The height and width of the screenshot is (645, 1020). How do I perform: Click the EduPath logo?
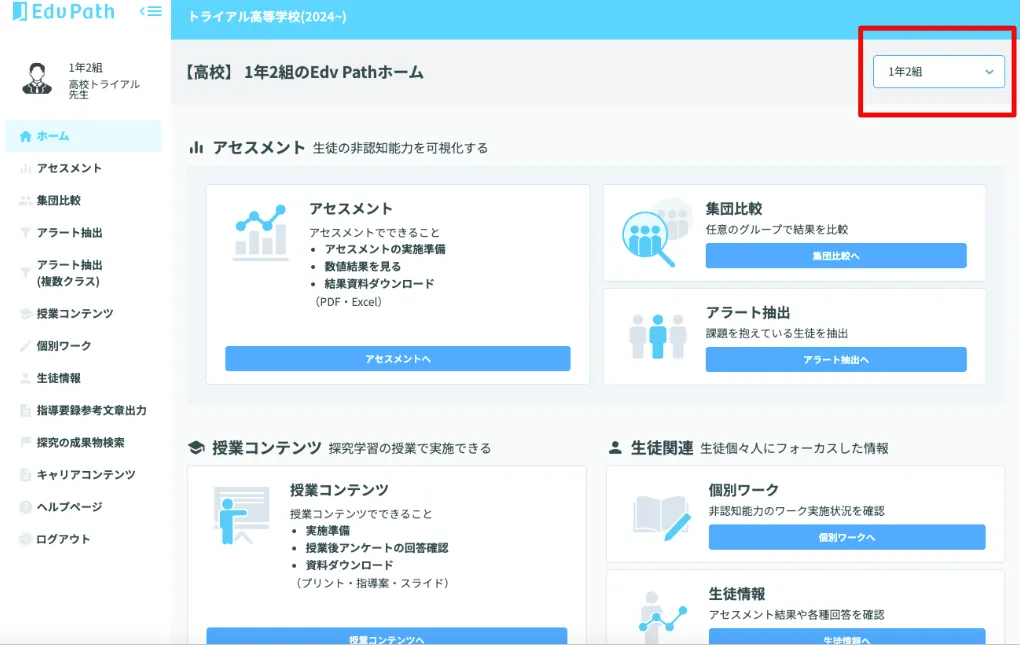(64, 12)
